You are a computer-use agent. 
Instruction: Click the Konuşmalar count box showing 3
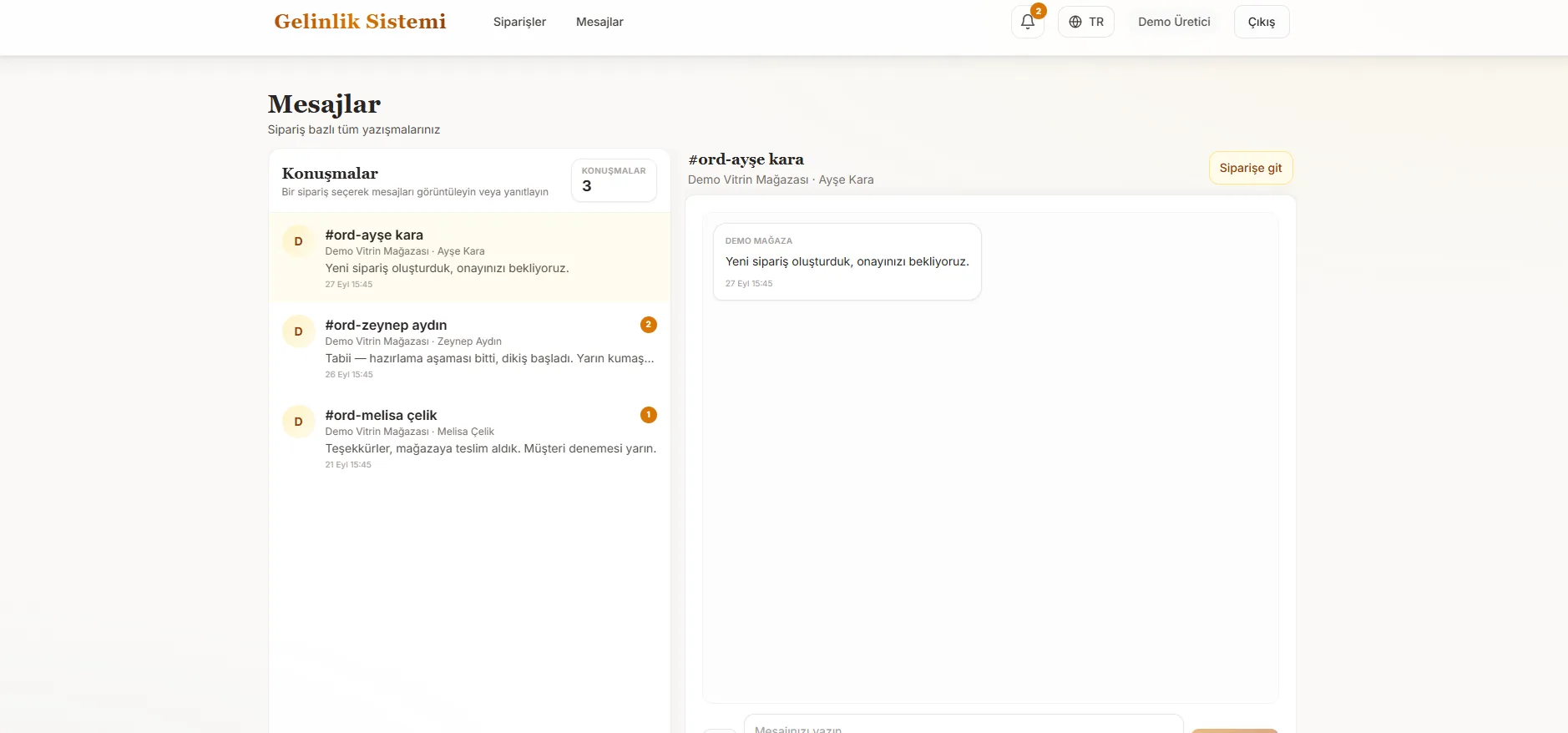click(x=614, y=180)
